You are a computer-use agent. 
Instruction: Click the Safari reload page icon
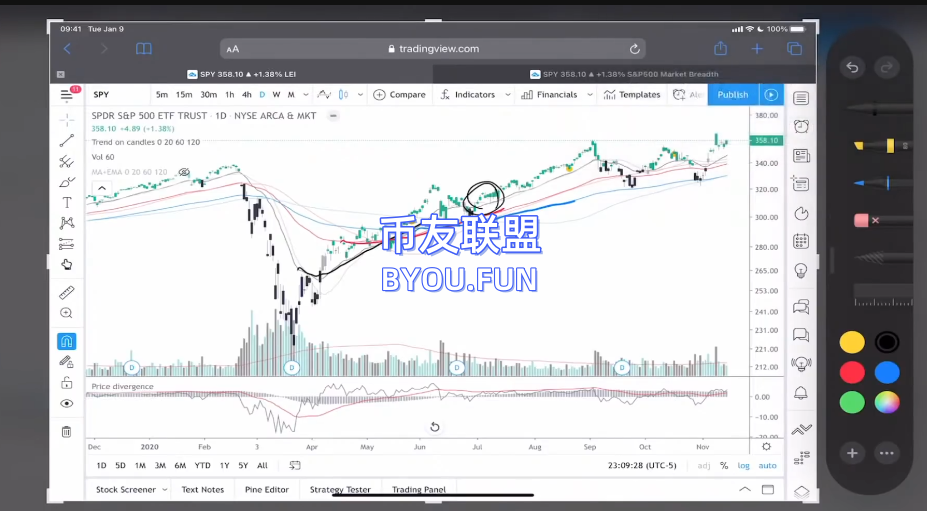pyautogui.click(x=634, y=49)
